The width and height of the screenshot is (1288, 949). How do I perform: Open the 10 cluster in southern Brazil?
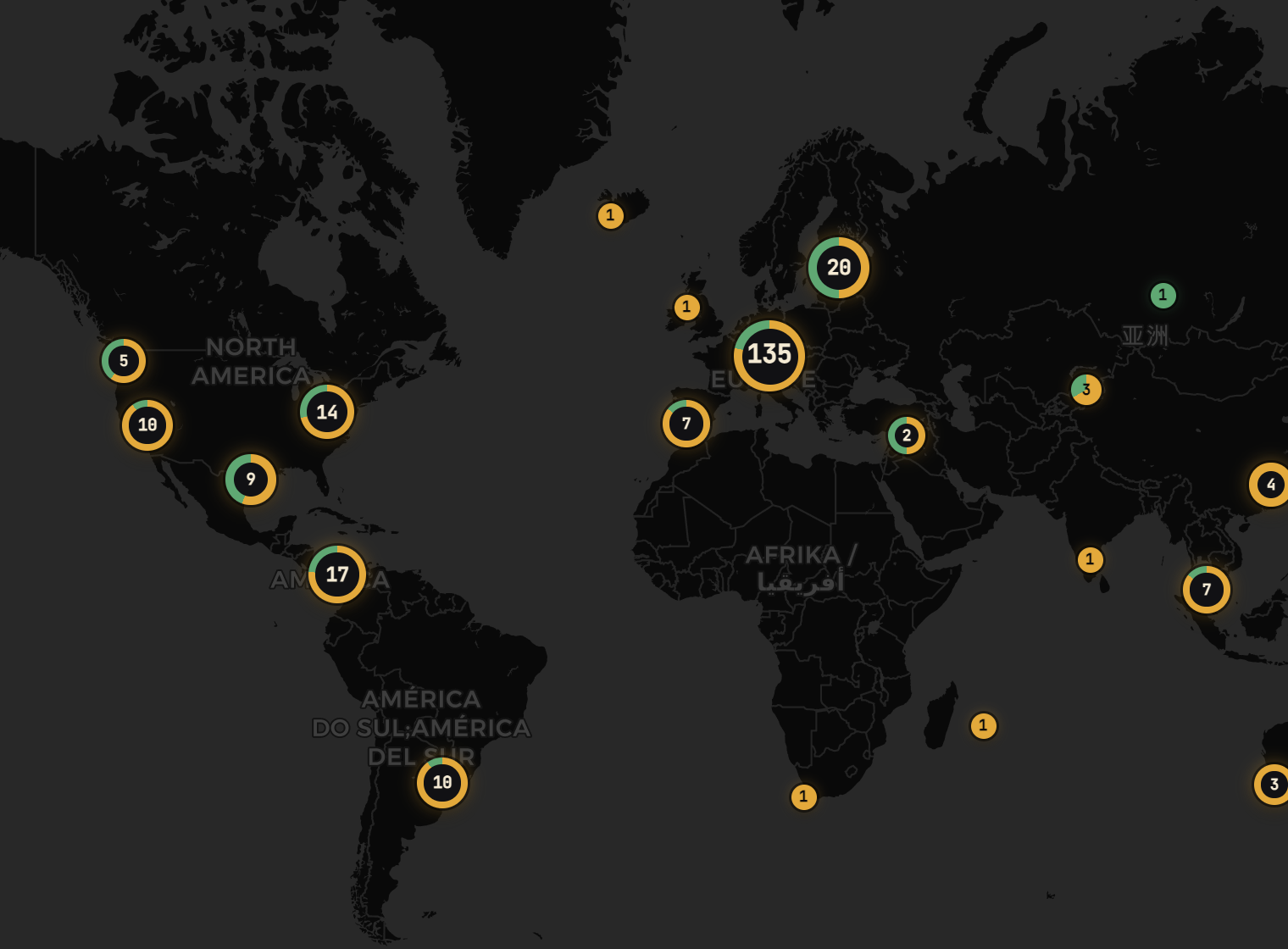442,783
